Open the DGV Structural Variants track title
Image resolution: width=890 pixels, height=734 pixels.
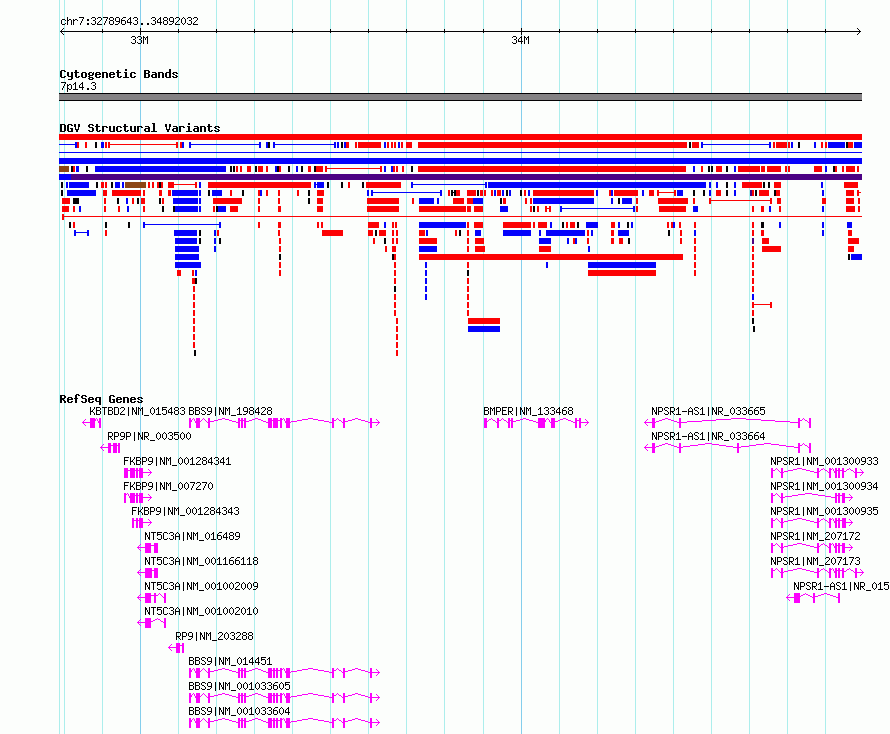click(x=140, y=128)
